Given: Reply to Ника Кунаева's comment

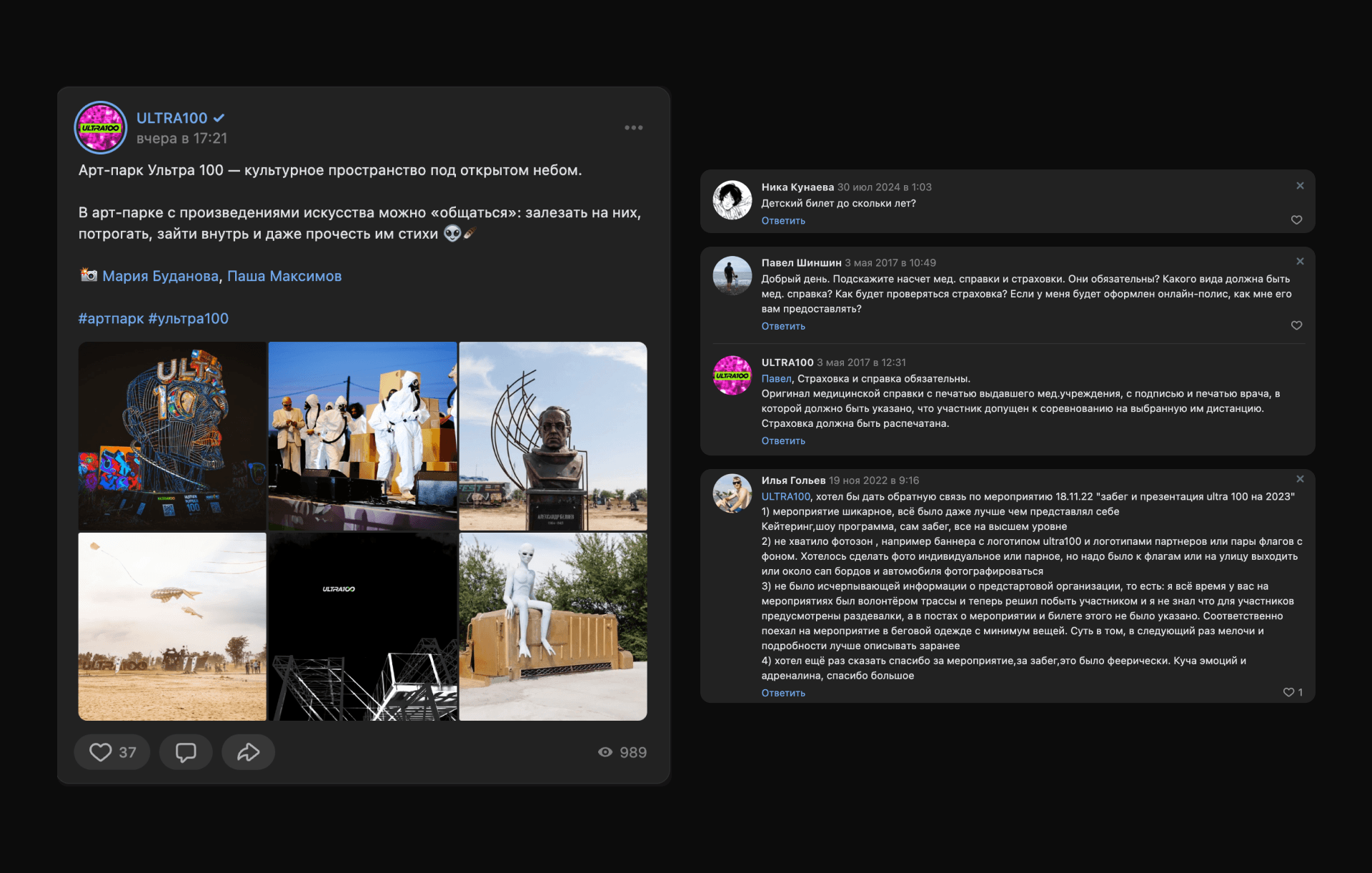Looking at the screenshot, I should (783, 221).
